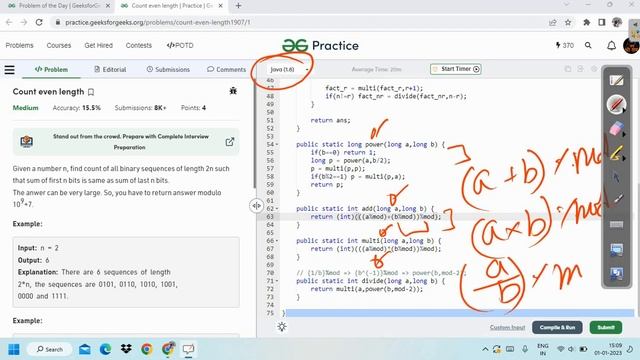Switch to the Problem tab
The image size is (640, 360).
click(51, 69)
